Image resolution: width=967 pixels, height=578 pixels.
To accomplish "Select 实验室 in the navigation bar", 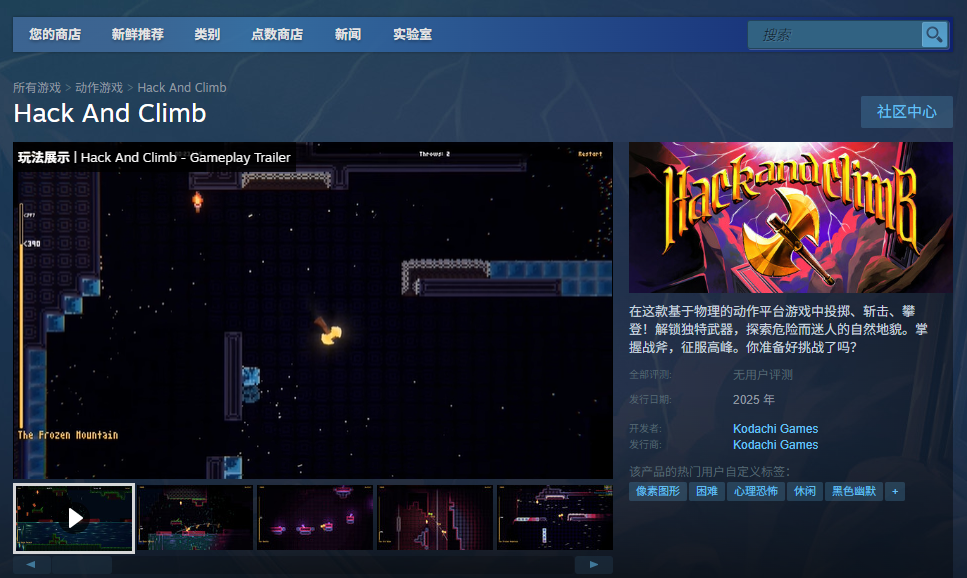I will pos(411,34).
